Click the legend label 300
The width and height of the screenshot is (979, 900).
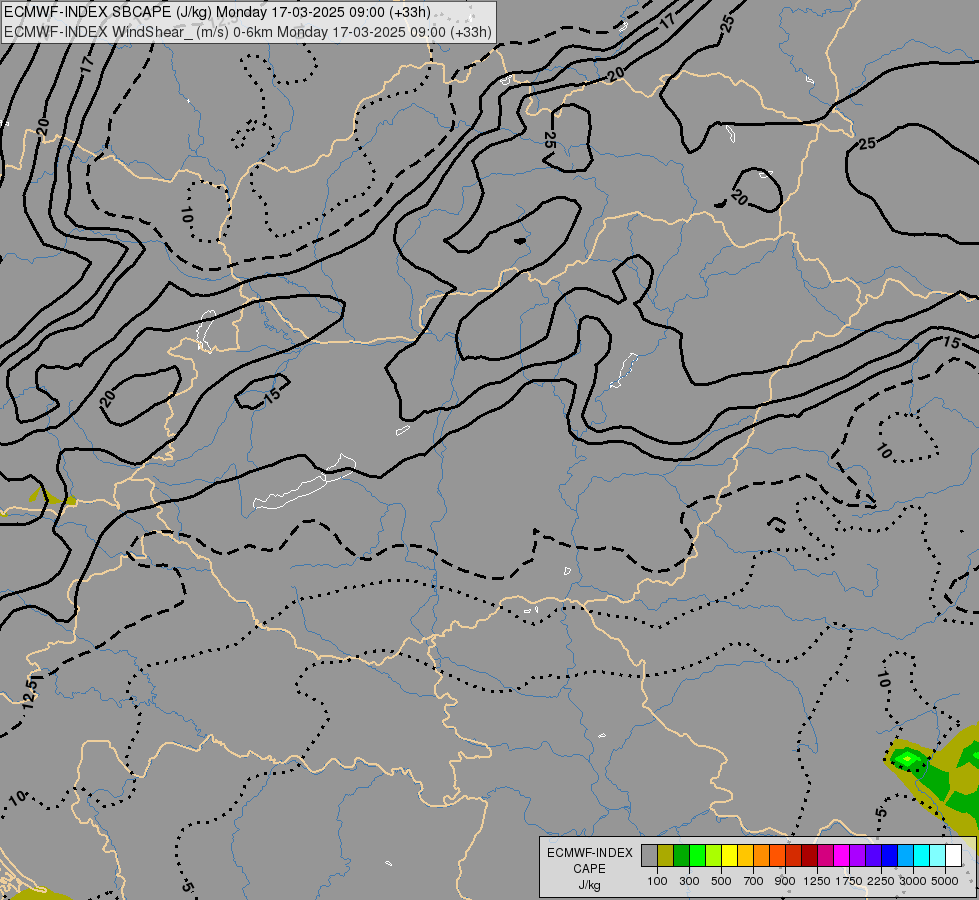point(689,881)
